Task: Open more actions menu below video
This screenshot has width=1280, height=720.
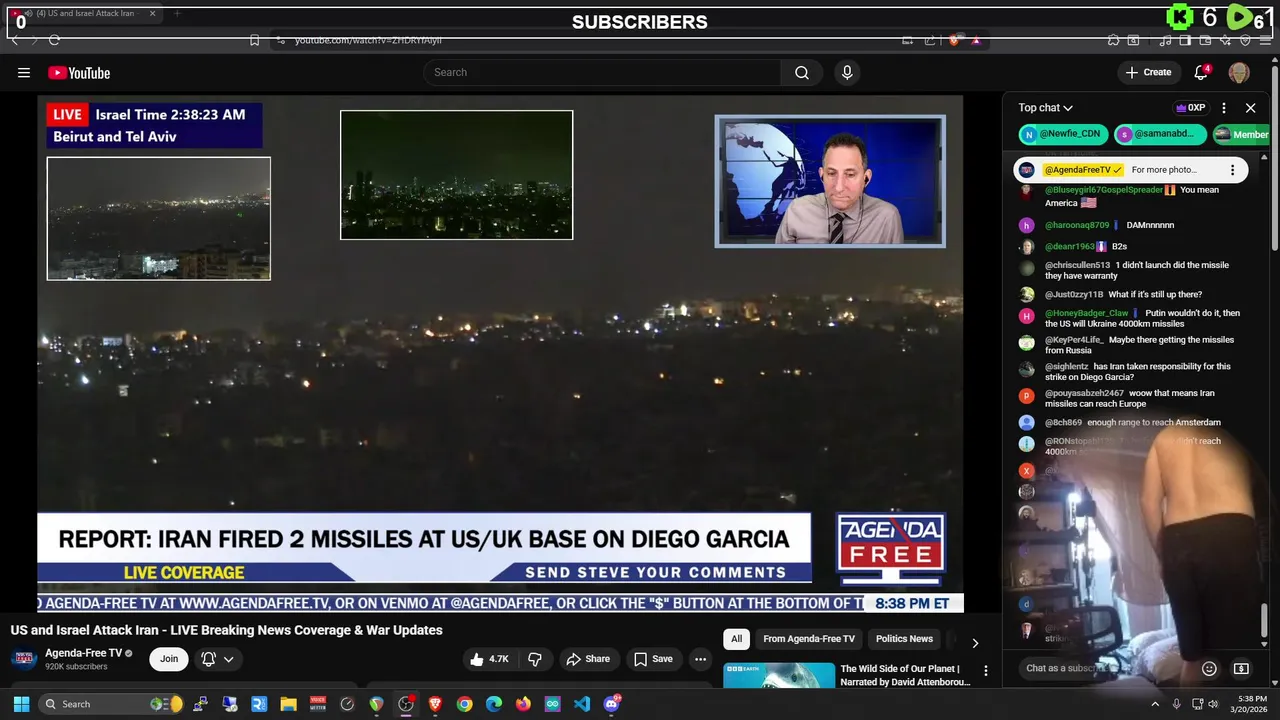Action: (x=700, y=659)
